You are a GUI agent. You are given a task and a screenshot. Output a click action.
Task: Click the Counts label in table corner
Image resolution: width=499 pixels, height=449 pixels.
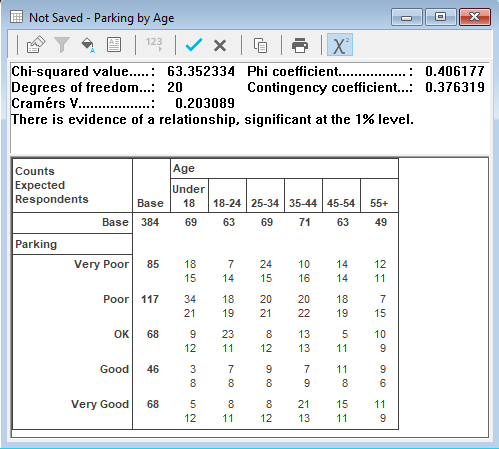[x=35, y=171]
